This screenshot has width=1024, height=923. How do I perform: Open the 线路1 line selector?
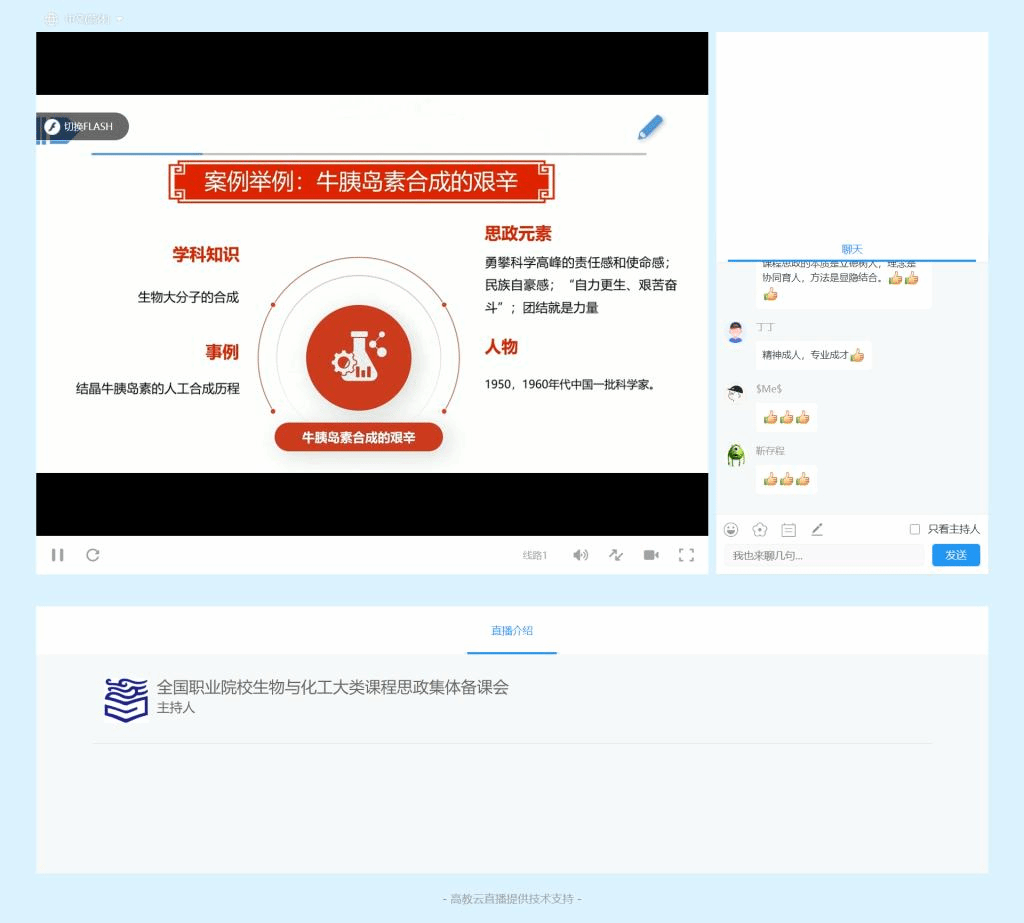[535, 555]
